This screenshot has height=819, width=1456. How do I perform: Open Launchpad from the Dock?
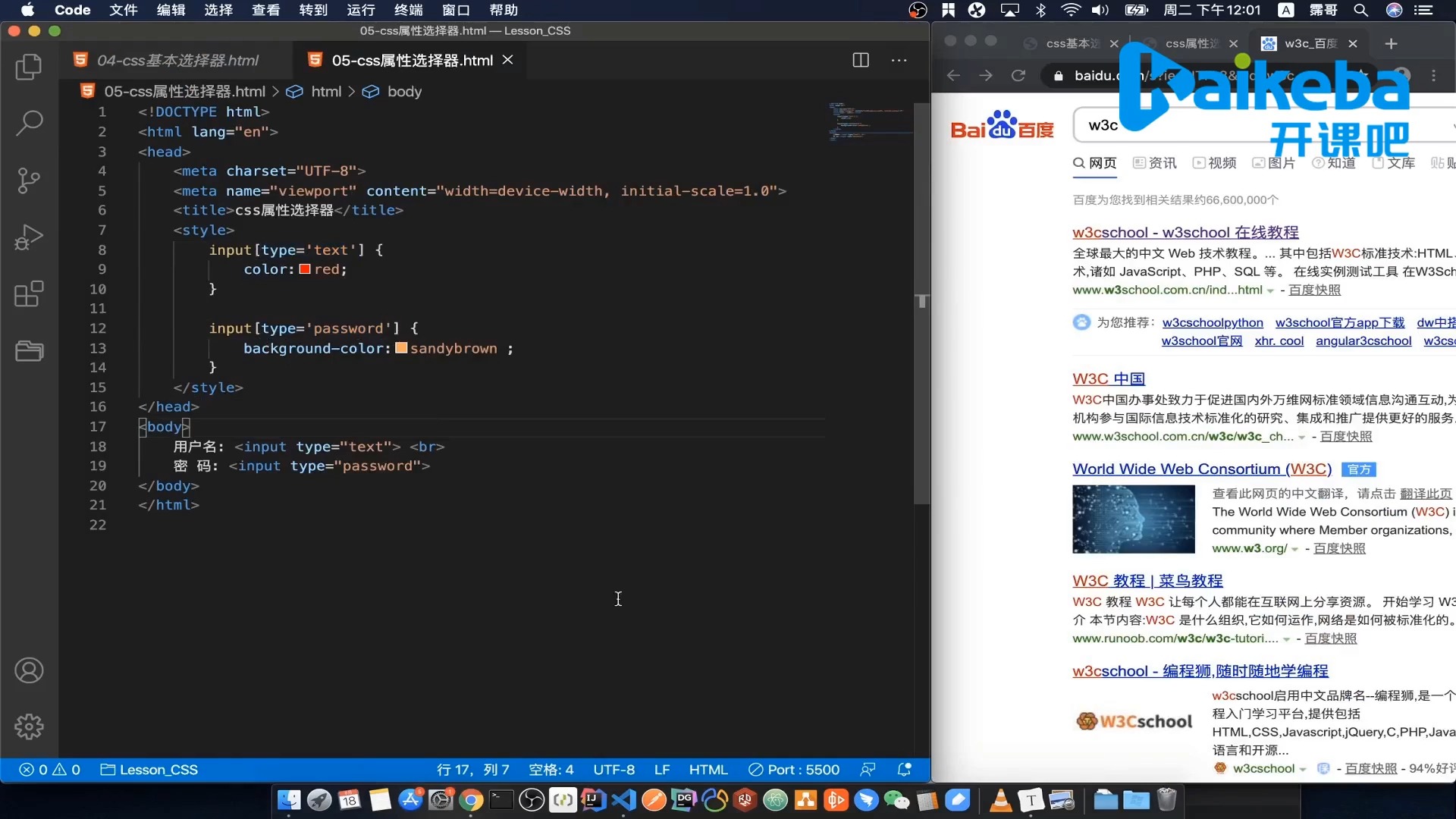point(319,800)
